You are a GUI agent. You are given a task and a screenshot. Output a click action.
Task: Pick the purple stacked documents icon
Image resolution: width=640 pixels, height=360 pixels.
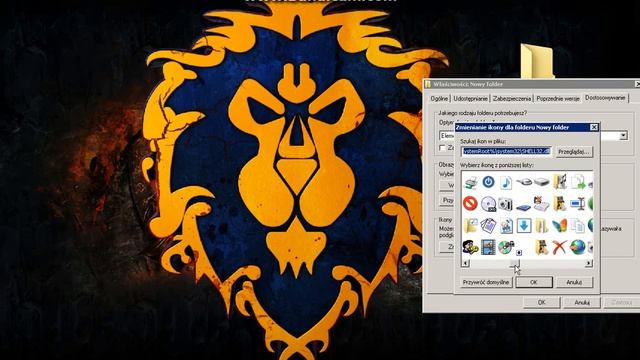tap(488, 225)
